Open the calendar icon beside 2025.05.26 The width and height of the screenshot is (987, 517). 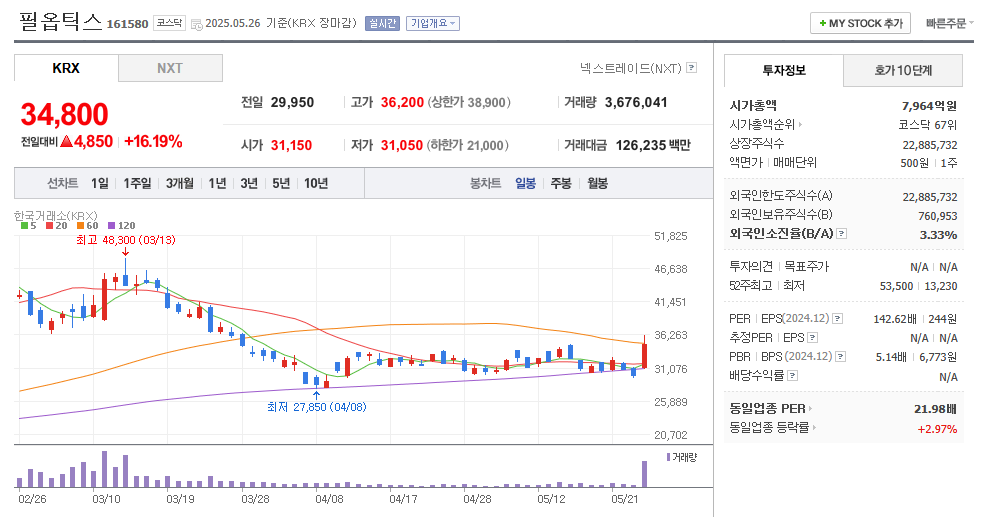click(x=196, y=25)
